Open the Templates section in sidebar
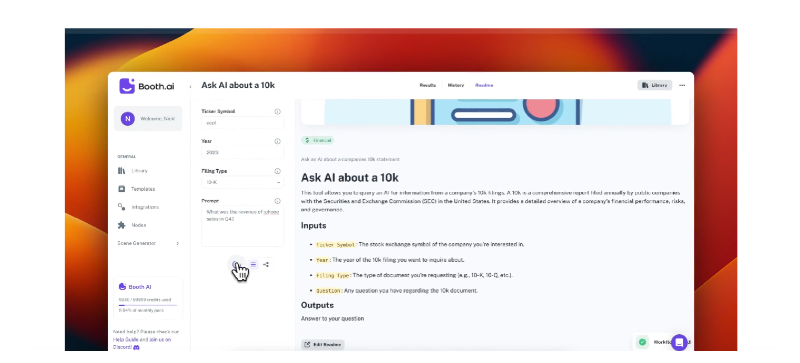This screenshot has height=363, width=800. [x=136, y=189]
